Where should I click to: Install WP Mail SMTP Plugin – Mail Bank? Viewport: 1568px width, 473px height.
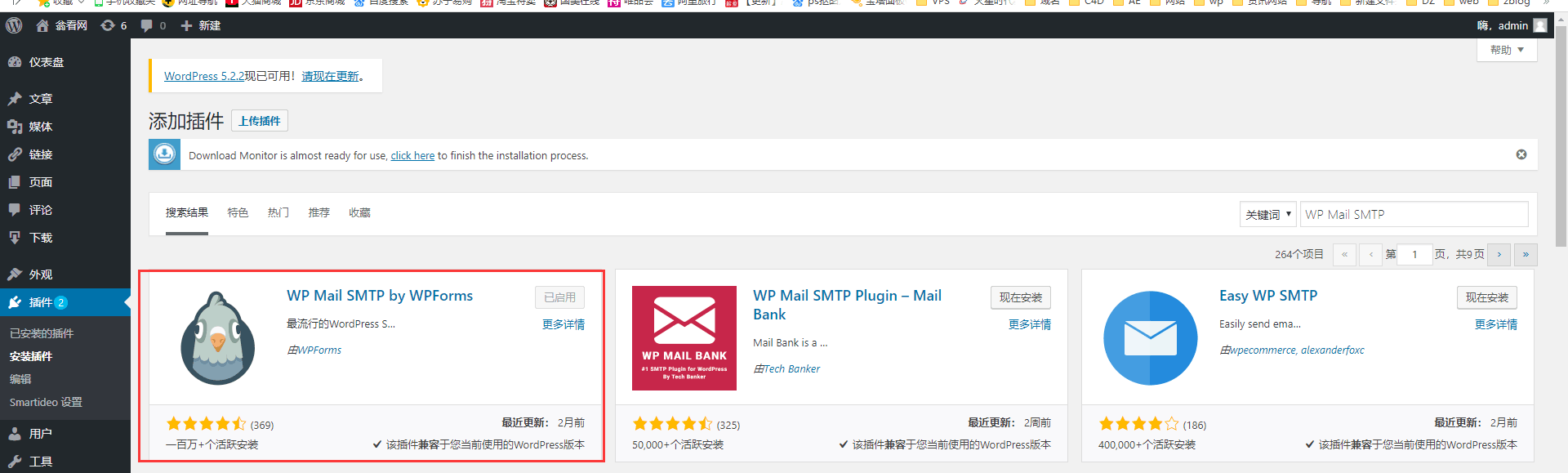[1021, 297]
